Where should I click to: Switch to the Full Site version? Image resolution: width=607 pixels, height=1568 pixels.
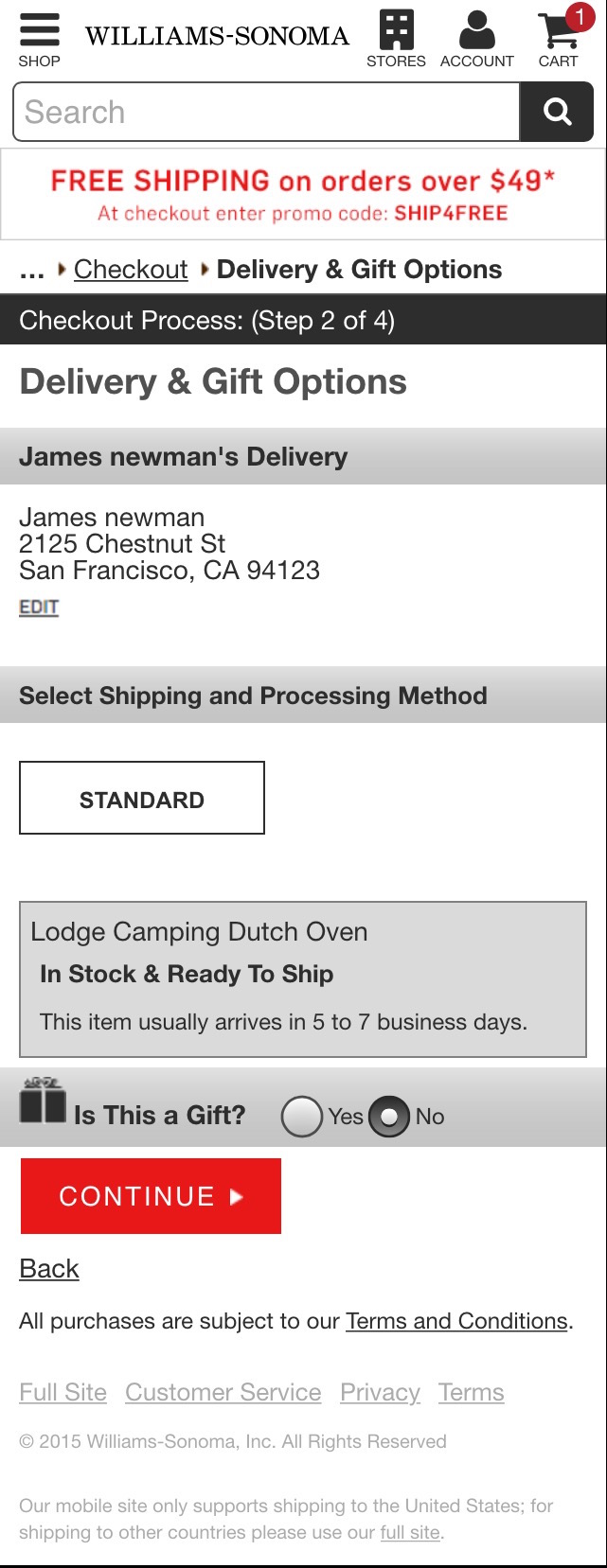pos(62,1392)
